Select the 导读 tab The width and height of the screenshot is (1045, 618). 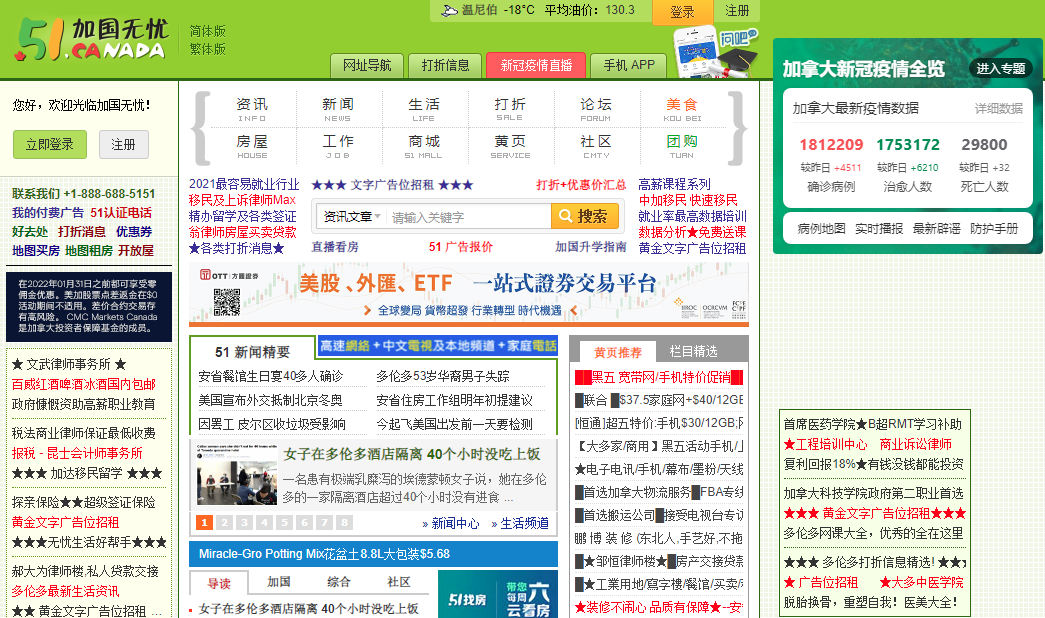click(x=219, y=583)
